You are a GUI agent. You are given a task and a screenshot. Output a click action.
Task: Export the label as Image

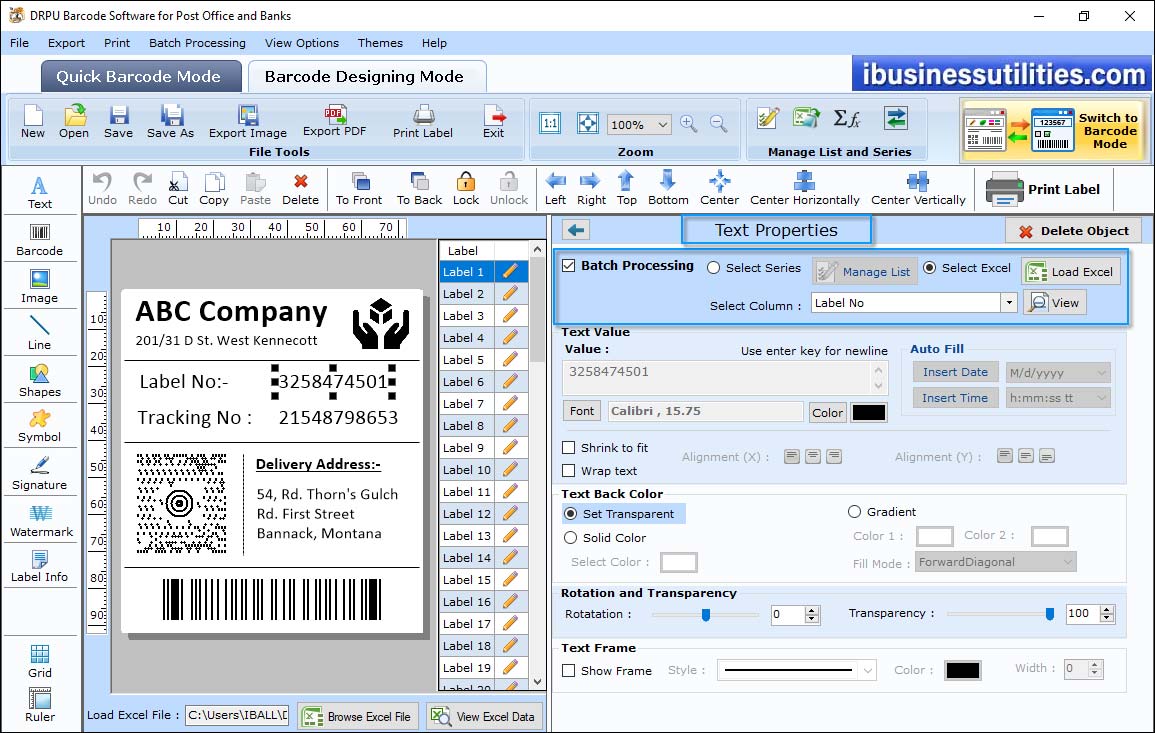[x=248, y=122]
